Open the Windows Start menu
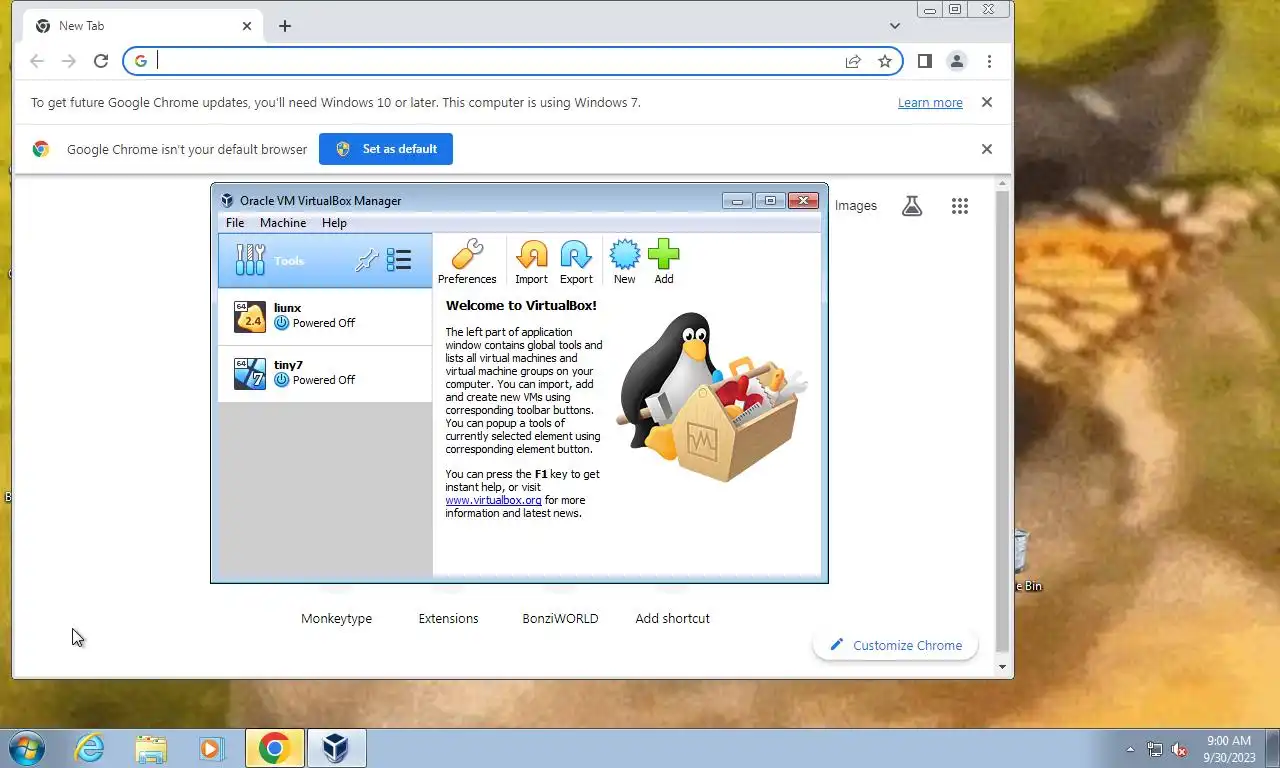This screenshot has width=1280, height=768. 24,748
